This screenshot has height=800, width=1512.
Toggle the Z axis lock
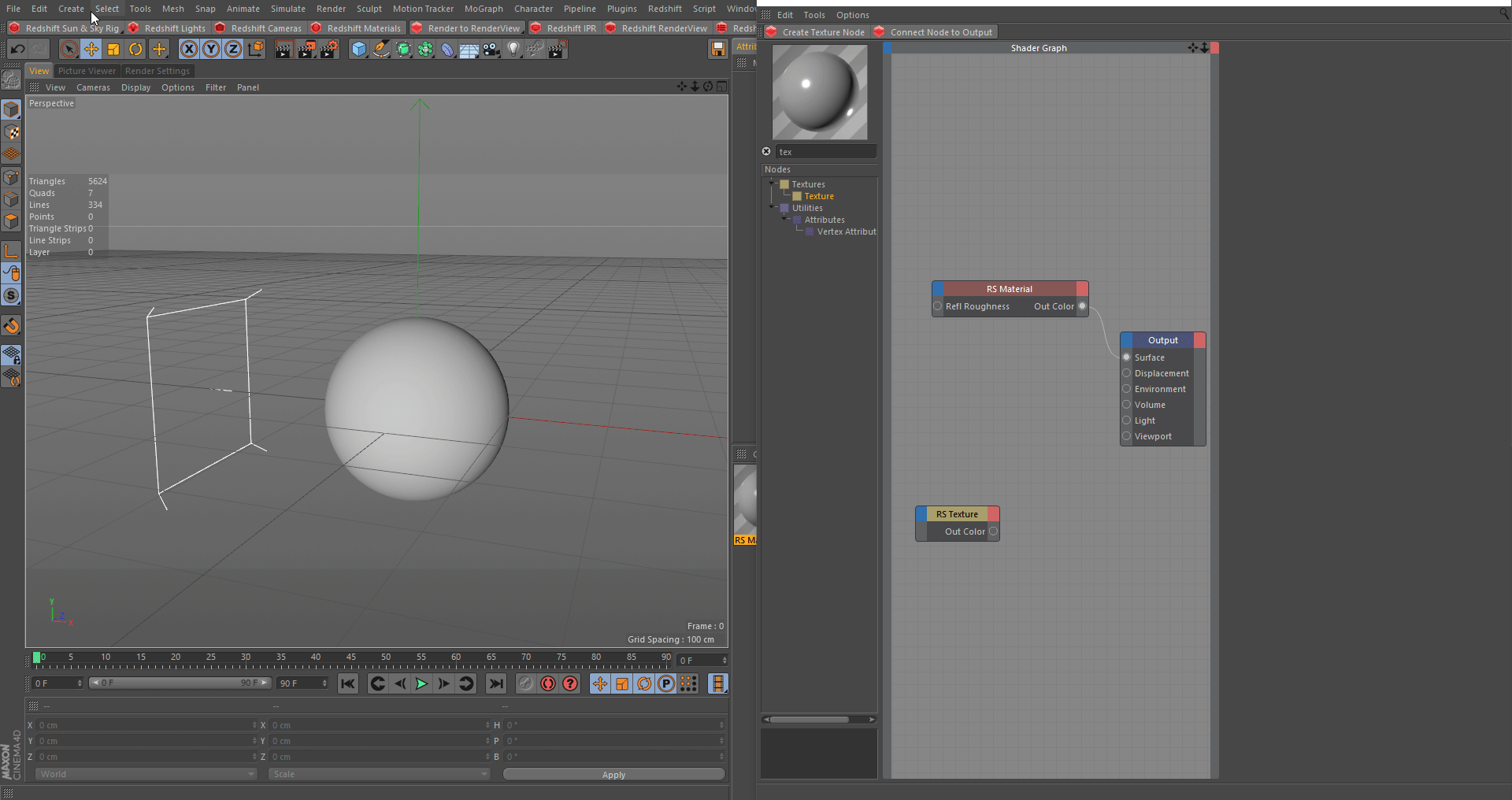(233, 50)
